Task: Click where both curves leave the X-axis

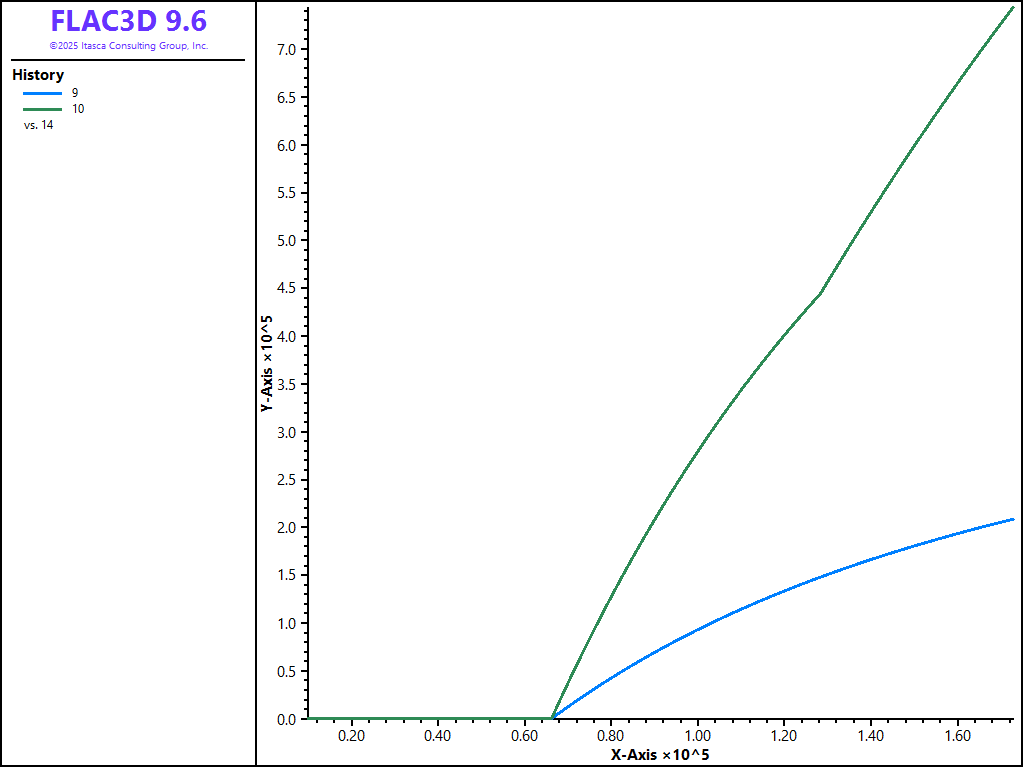Action: pyautogui.click(x=553, y=717)
